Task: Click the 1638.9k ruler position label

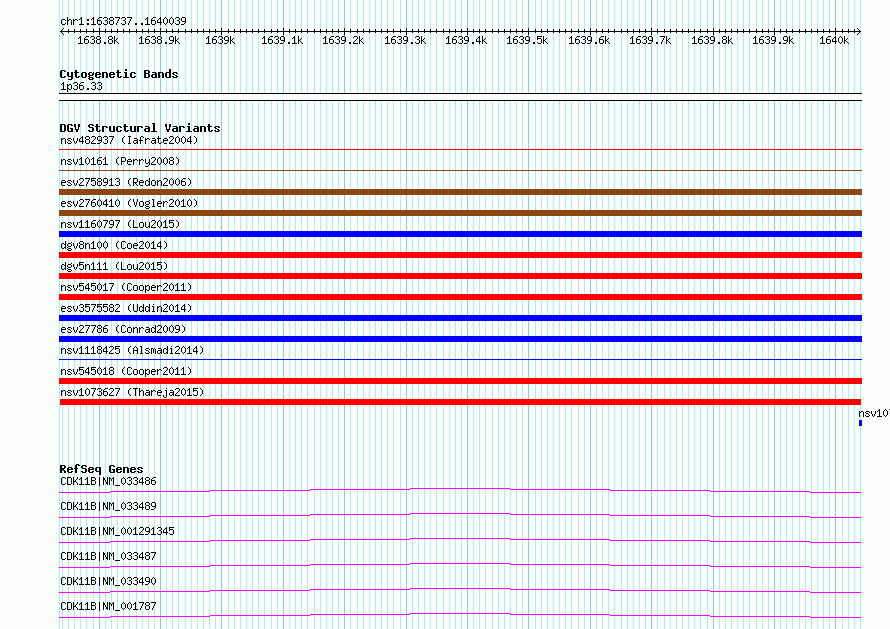Action: [x=159, y=40]
